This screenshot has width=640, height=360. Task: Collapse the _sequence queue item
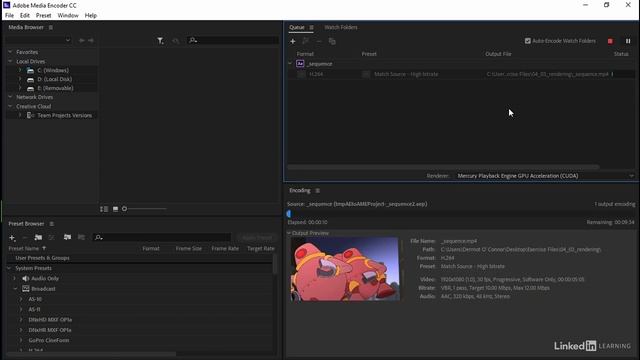point(290,64)
